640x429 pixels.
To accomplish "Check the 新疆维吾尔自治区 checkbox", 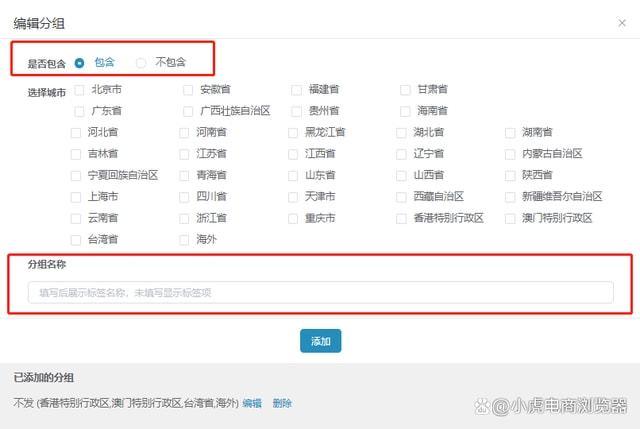I will pos(513,197).
